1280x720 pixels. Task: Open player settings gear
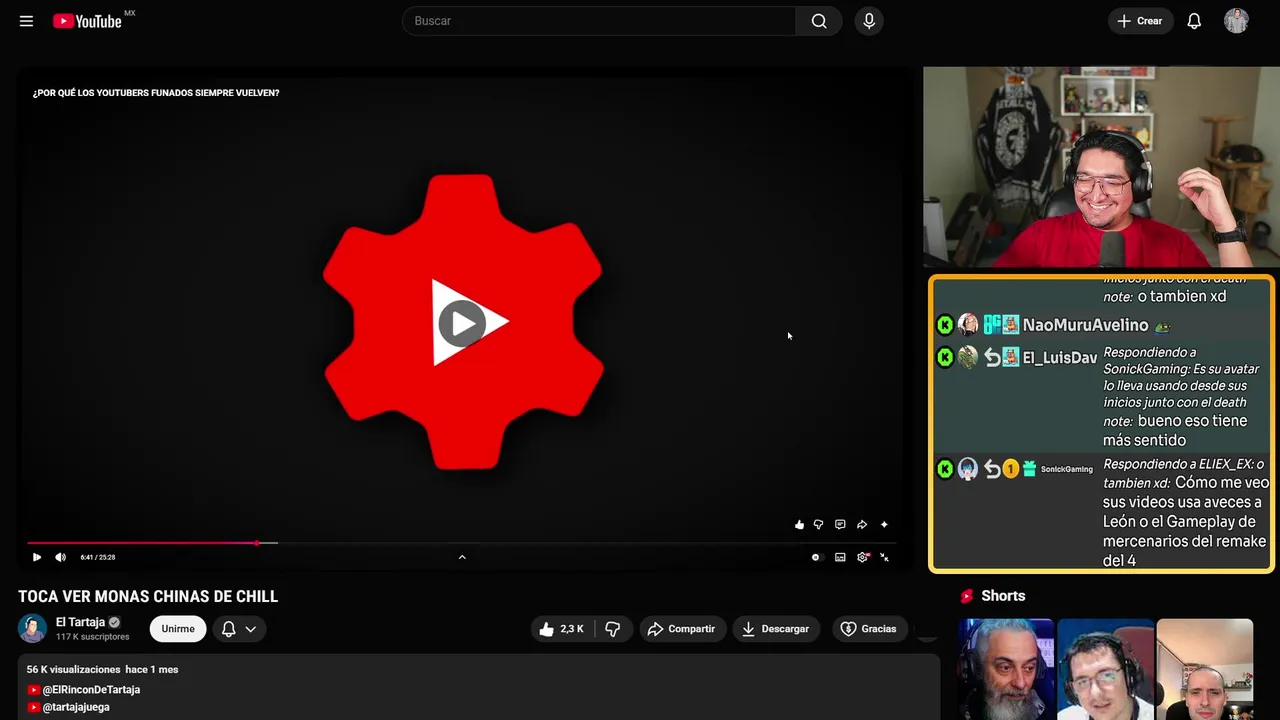863,557
